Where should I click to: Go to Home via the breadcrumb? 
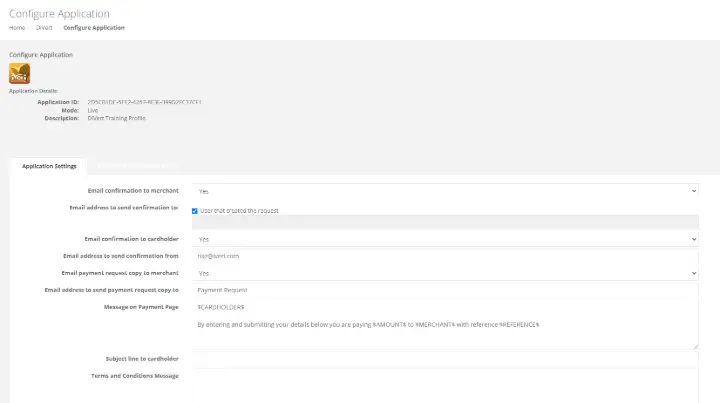pos(17,28)
